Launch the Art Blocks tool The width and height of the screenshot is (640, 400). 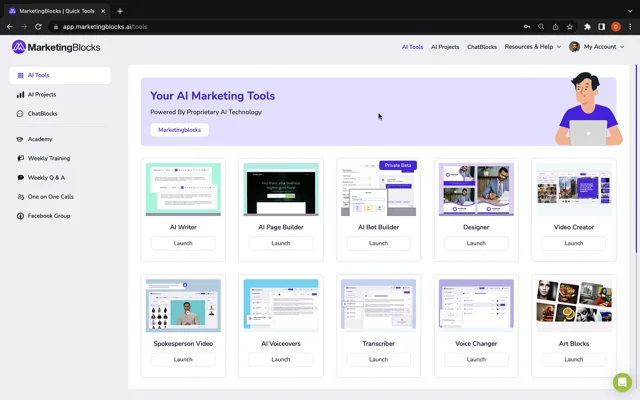tap(573, 360)
